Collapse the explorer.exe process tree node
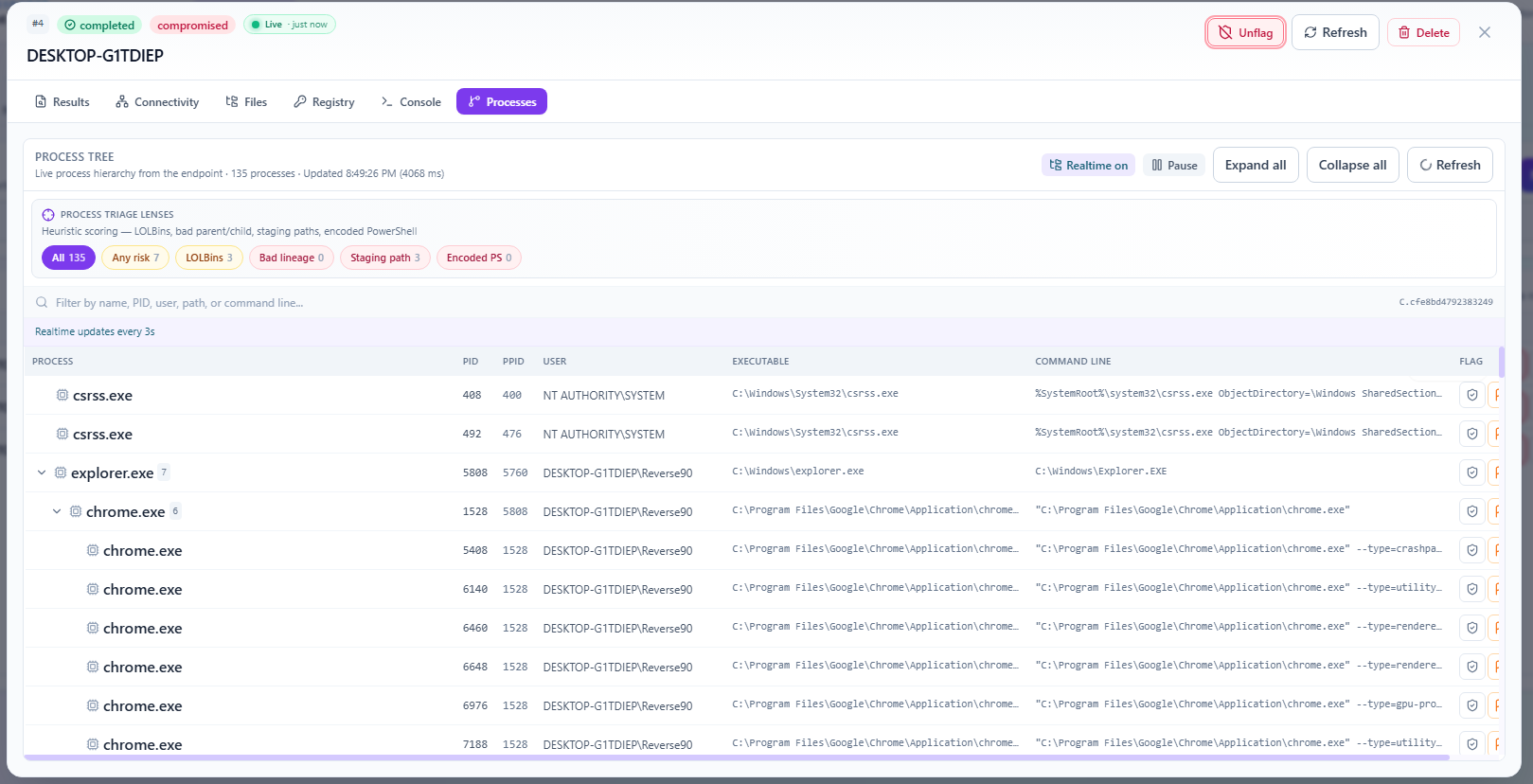 coord(42,472)
